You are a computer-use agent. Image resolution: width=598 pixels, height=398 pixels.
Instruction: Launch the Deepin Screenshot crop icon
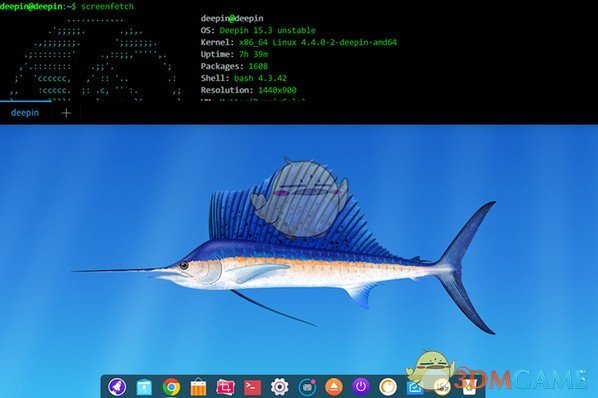click(225, 388)
